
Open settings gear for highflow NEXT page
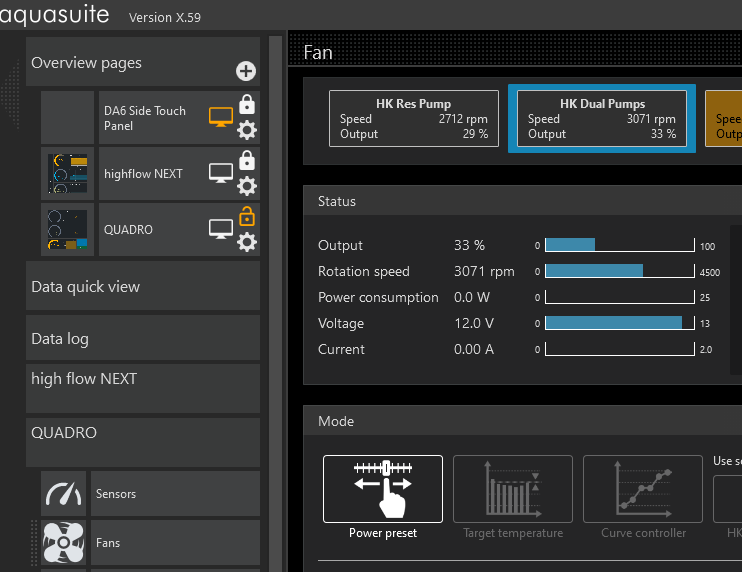(247, 186)
